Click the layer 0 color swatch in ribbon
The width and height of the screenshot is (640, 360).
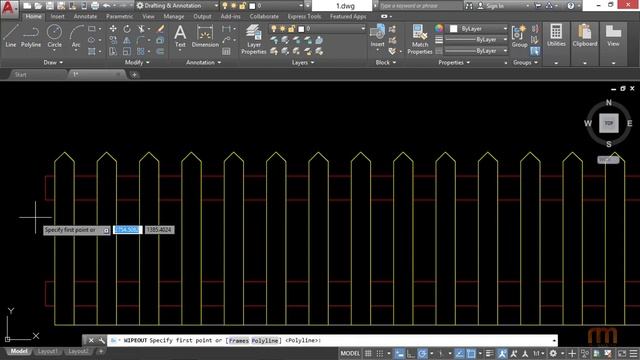tap(301, 29)
